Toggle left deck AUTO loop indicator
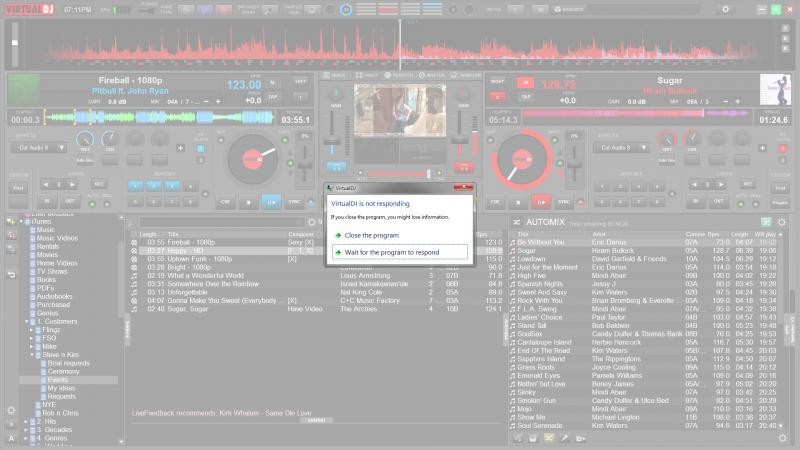The height and width of the screenshot is (450, 800). (x=92, y=204)
